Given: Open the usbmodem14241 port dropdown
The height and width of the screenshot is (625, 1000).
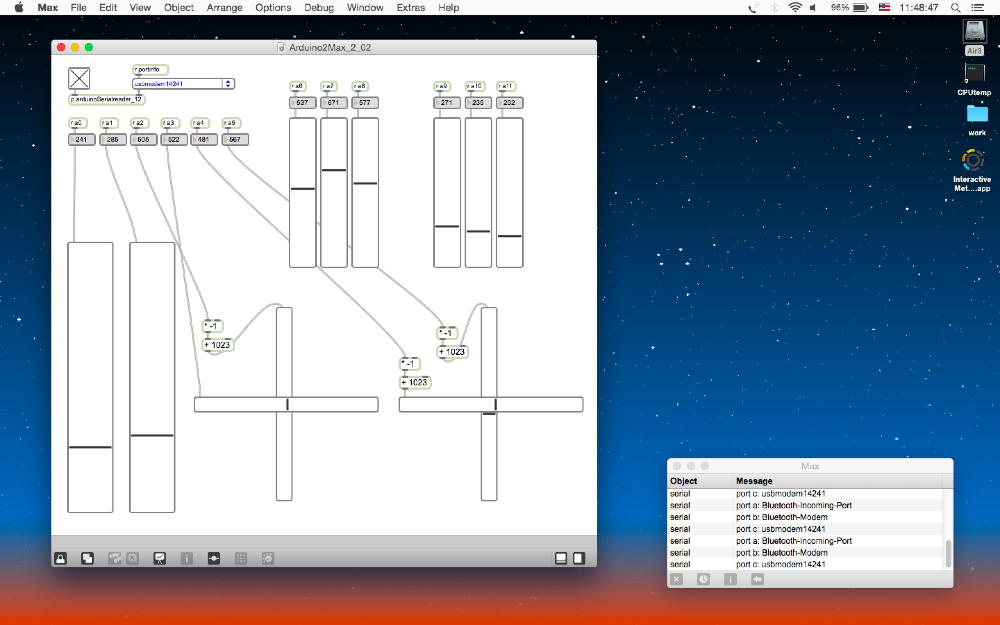Looking at the screenshot, I should tap(183, 84).
